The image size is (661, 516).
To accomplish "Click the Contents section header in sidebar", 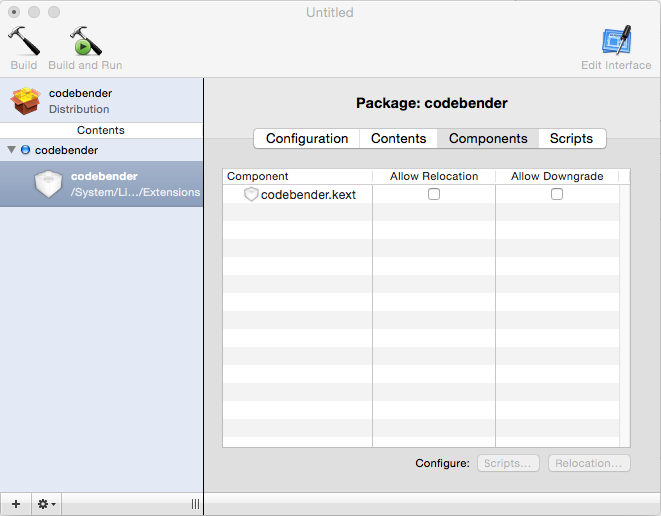I will tap(101, 130).
